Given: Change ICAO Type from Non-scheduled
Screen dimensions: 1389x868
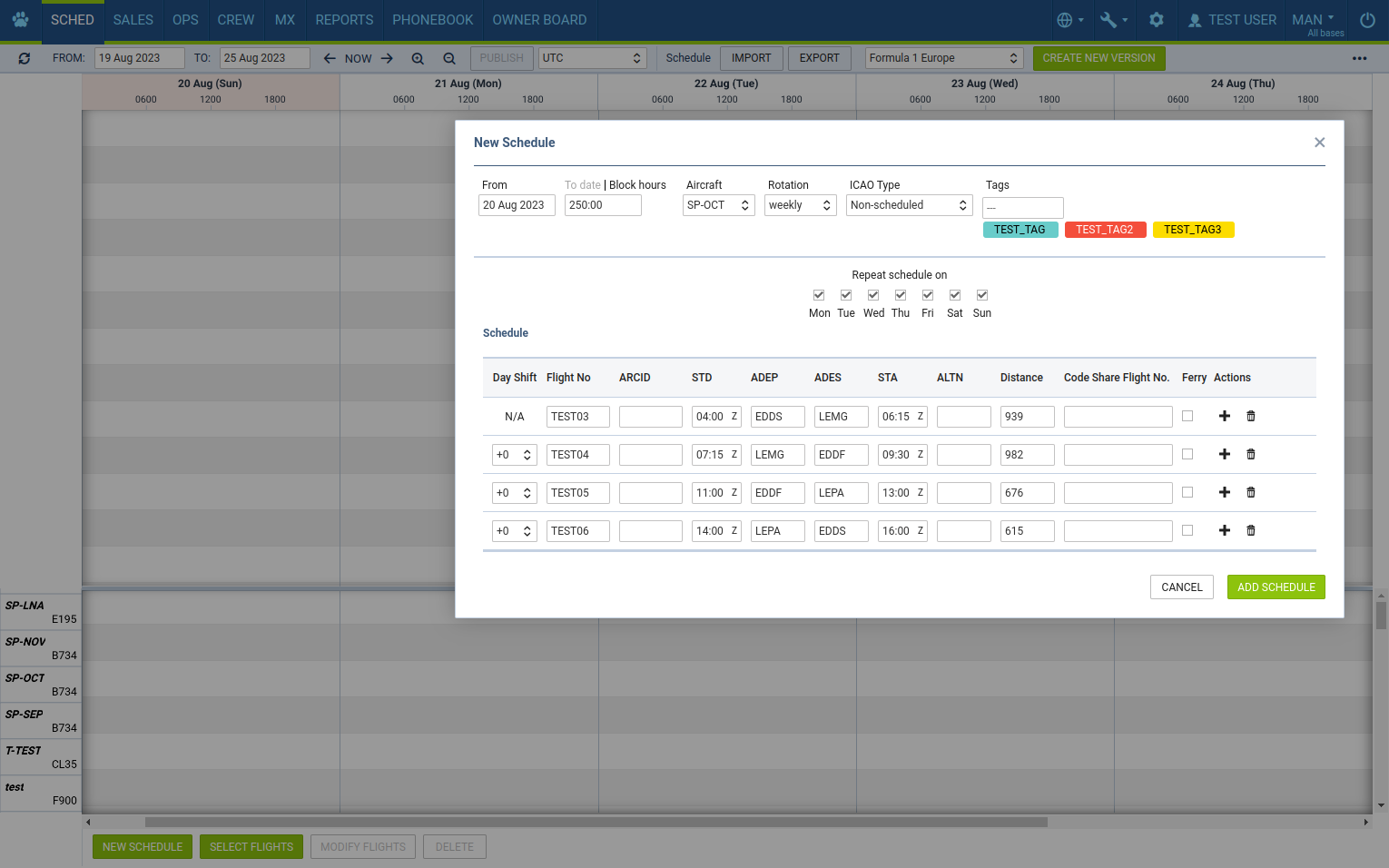Looking at the screenshot, I should click(x=909, y=205).
